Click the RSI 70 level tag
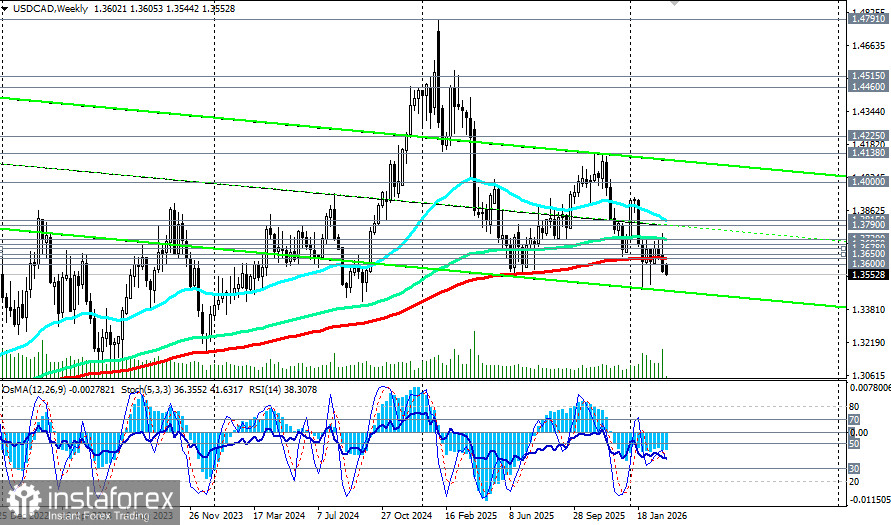The width and height of the screenshot is (891, 525). (x=853, y=419)
